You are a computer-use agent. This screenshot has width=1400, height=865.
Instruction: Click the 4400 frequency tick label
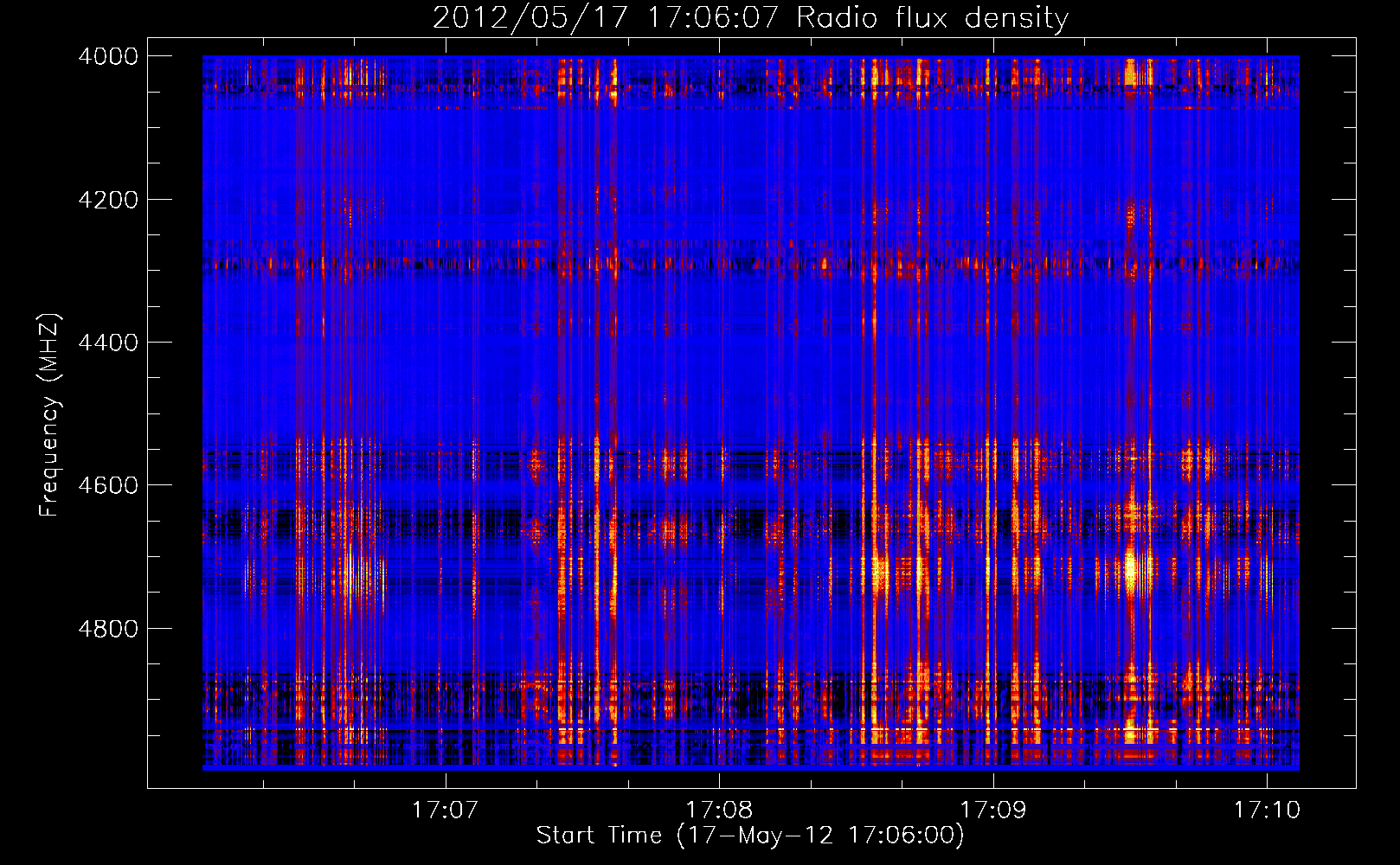108,343
